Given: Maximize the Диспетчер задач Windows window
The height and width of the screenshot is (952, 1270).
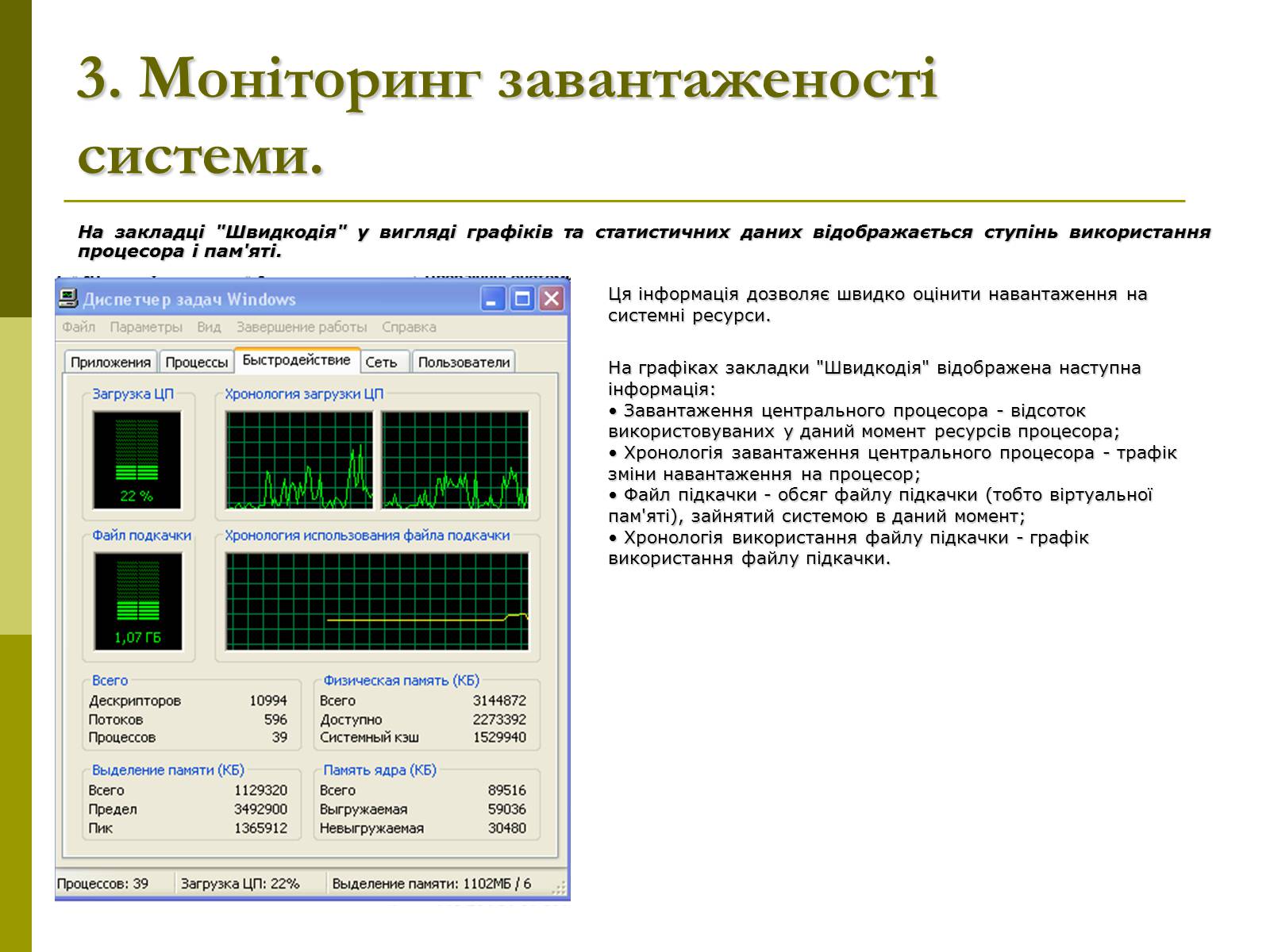Looking at the screenshot, I should (x=522, y=299).
